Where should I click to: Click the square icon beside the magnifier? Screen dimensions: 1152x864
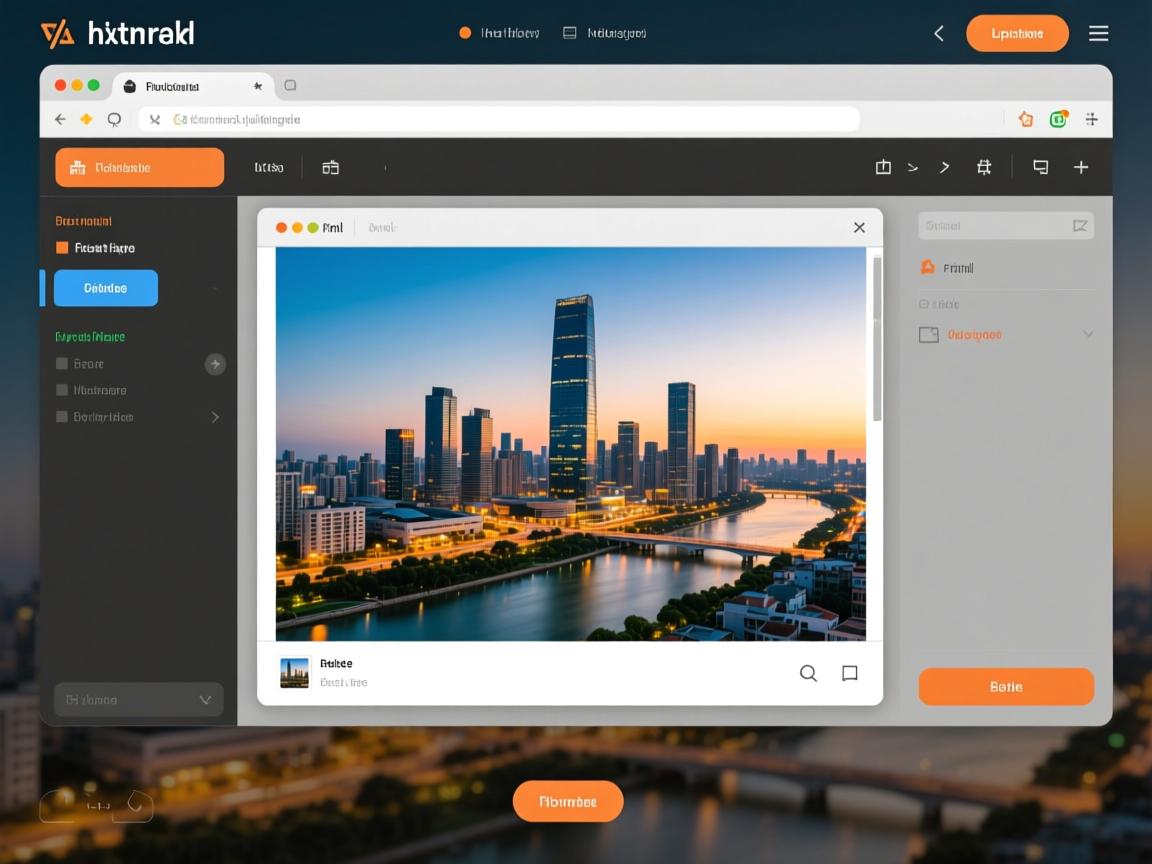point(850,673)
